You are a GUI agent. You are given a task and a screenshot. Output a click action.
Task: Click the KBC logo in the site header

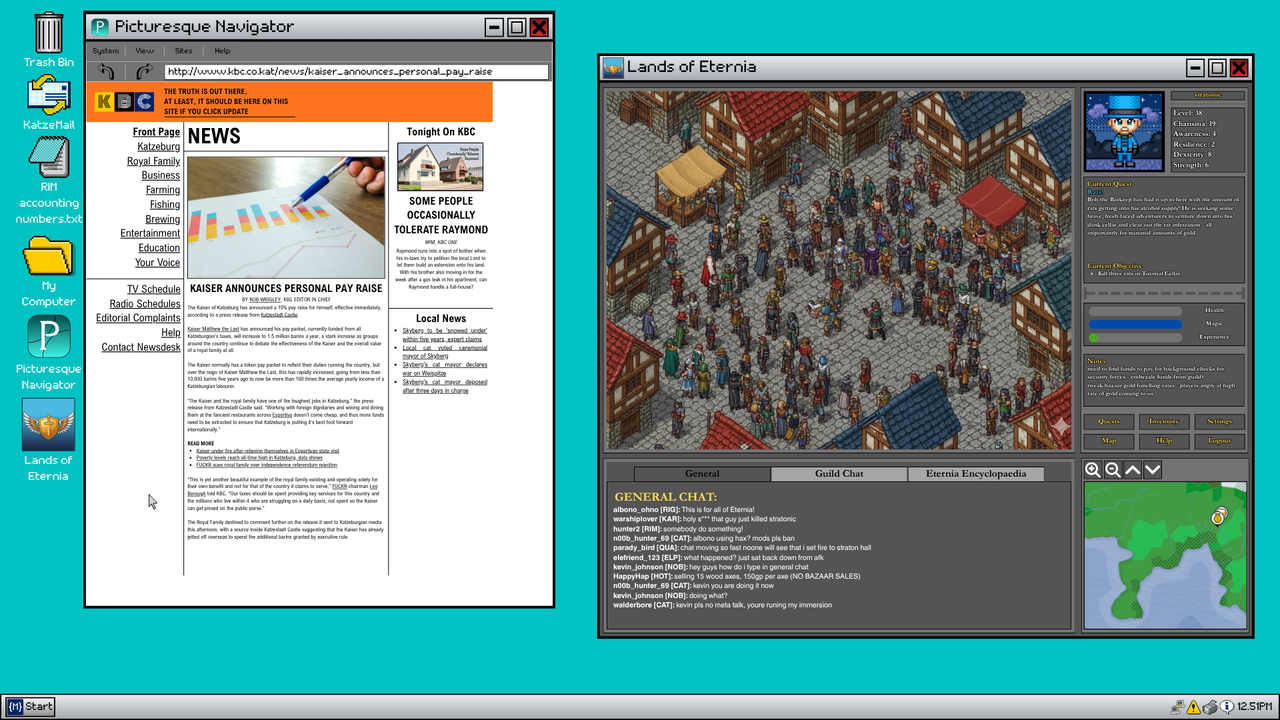(124, 101)
